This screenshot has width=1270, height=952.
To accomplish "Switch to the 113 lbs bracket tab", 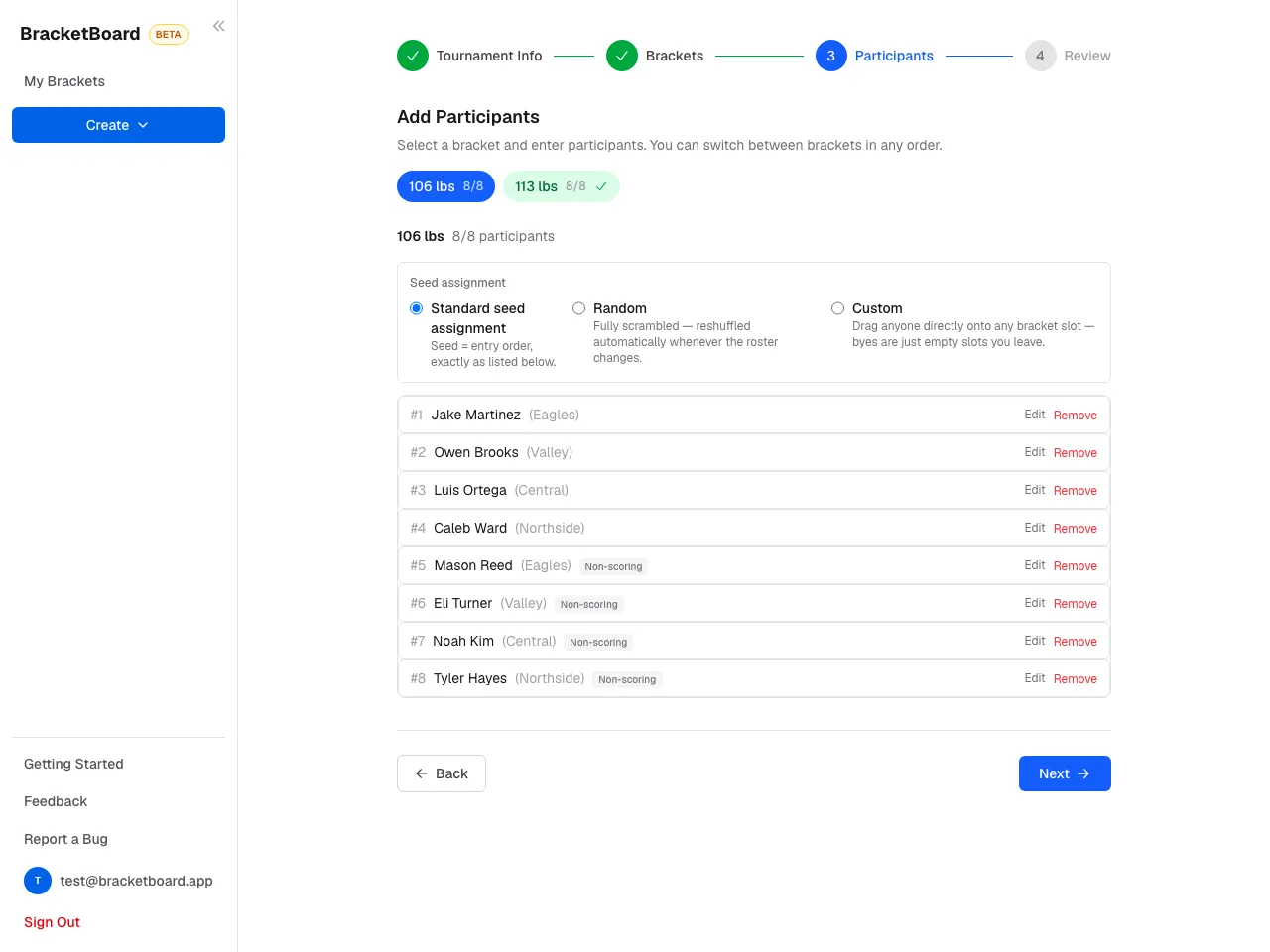I will click(x=562, y=186).
